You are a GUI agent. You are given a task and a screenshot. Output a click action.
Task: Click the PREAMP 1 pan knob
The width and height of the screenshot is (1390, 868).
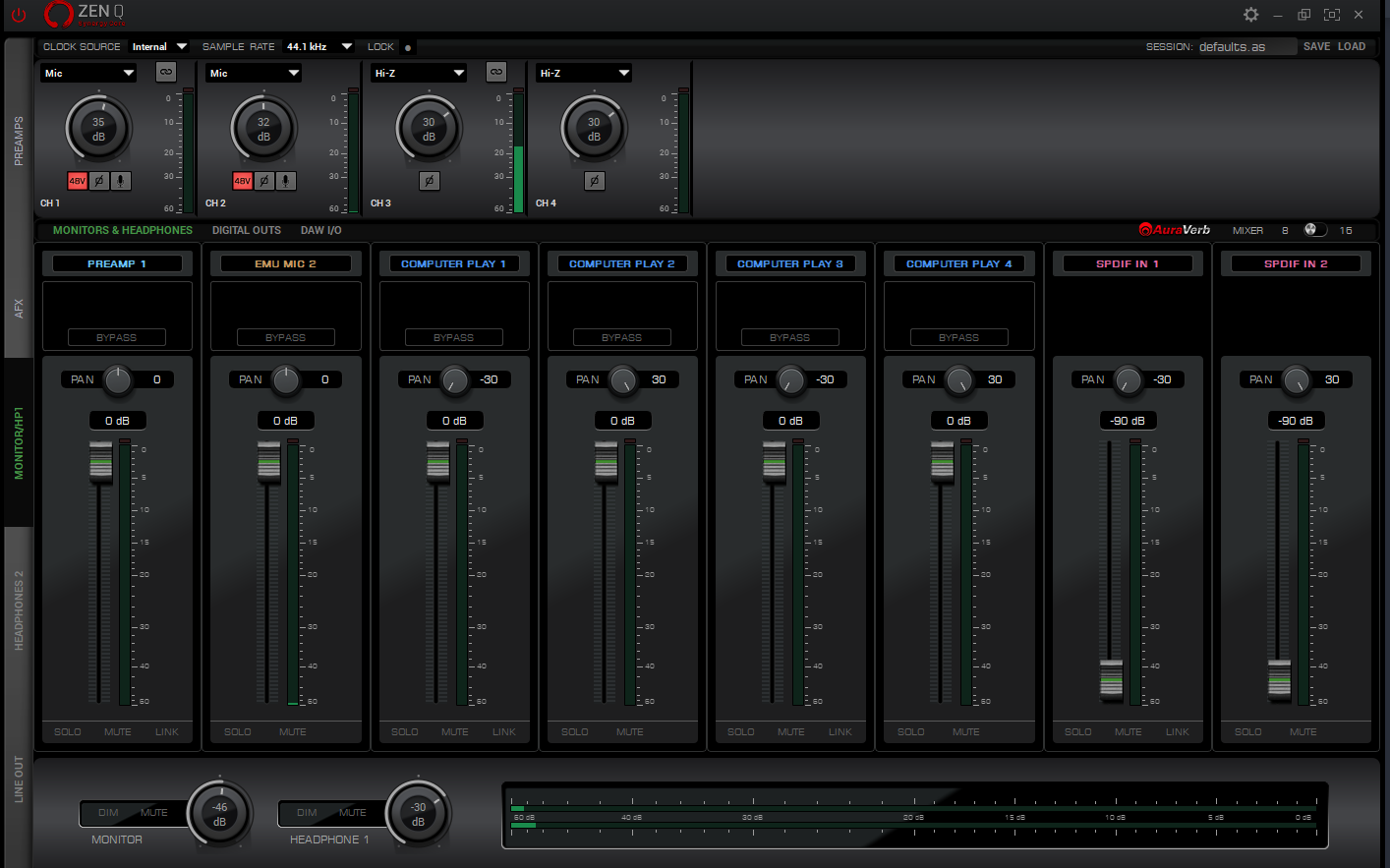click(x=118, y=379)
